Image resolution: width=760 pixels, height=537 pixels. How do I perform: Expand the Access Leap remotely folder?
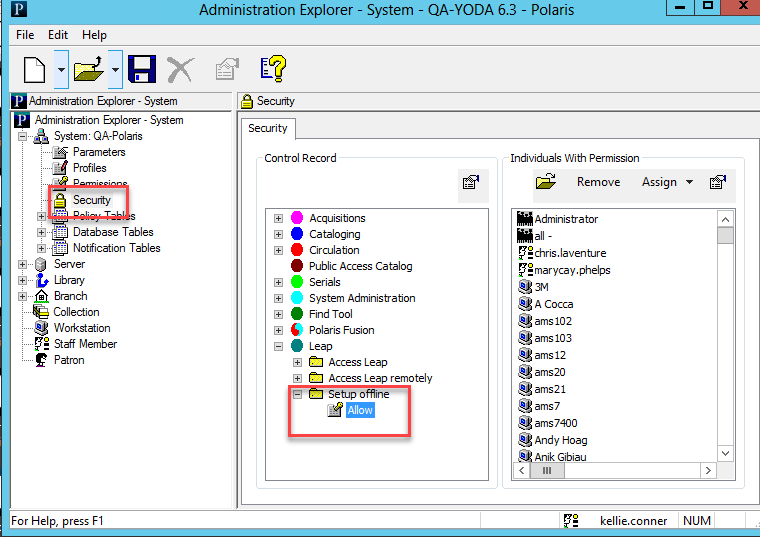coord(298,379)
